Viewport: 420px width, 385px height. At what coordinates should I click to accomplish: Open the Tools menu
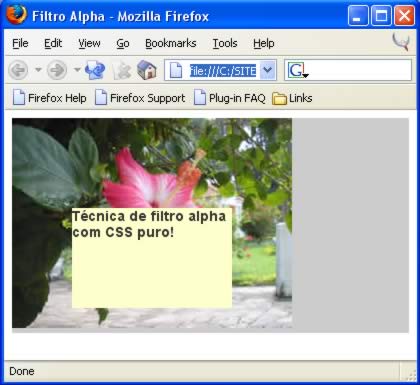click(225, 43)
